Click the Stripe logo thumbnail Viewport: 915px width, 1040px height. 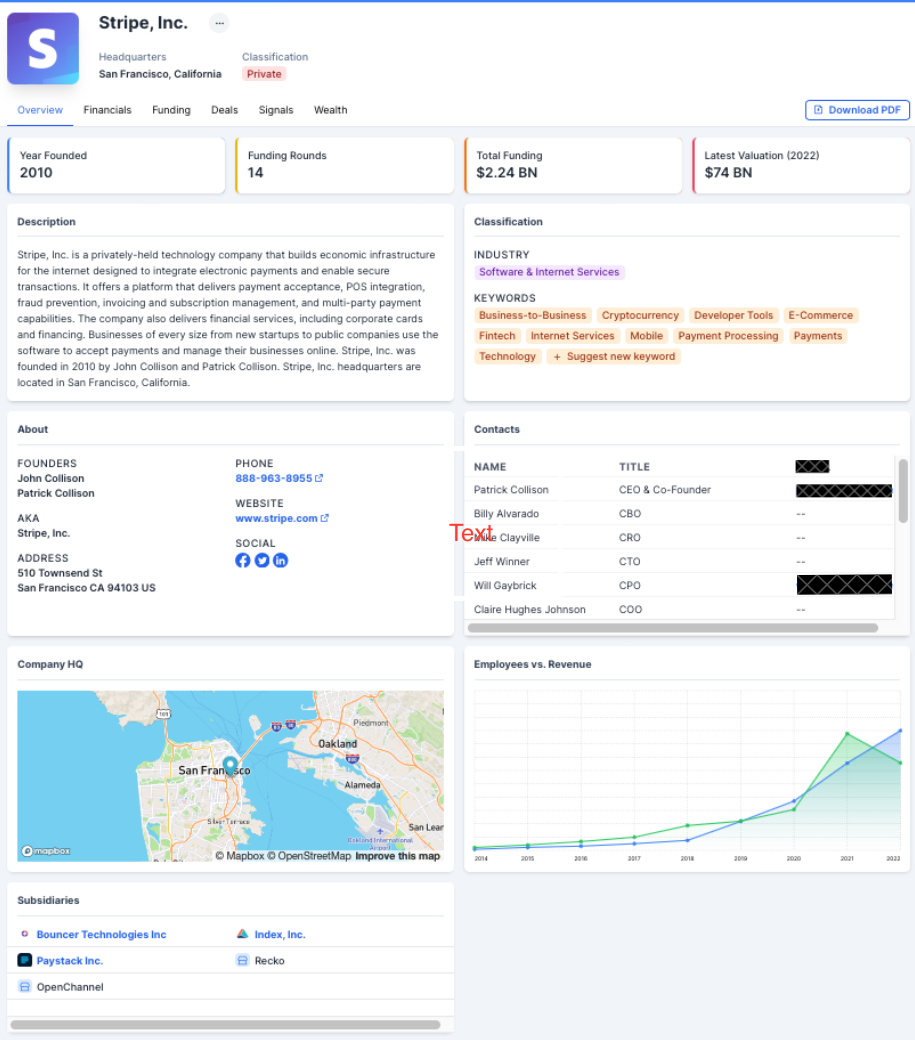(43, 48)
